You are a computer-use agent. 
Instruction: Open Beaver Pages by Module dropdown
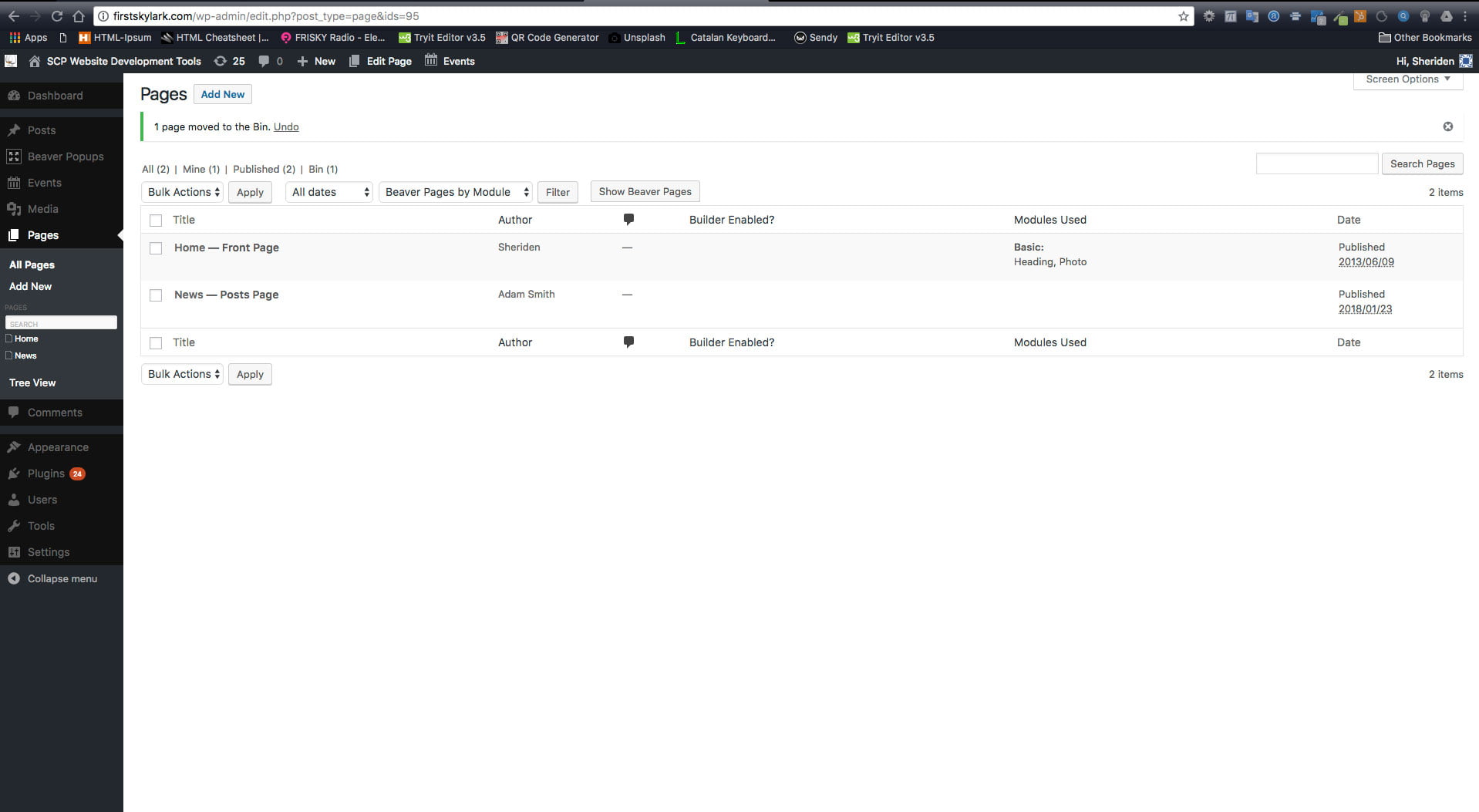(x=456, y=192)
